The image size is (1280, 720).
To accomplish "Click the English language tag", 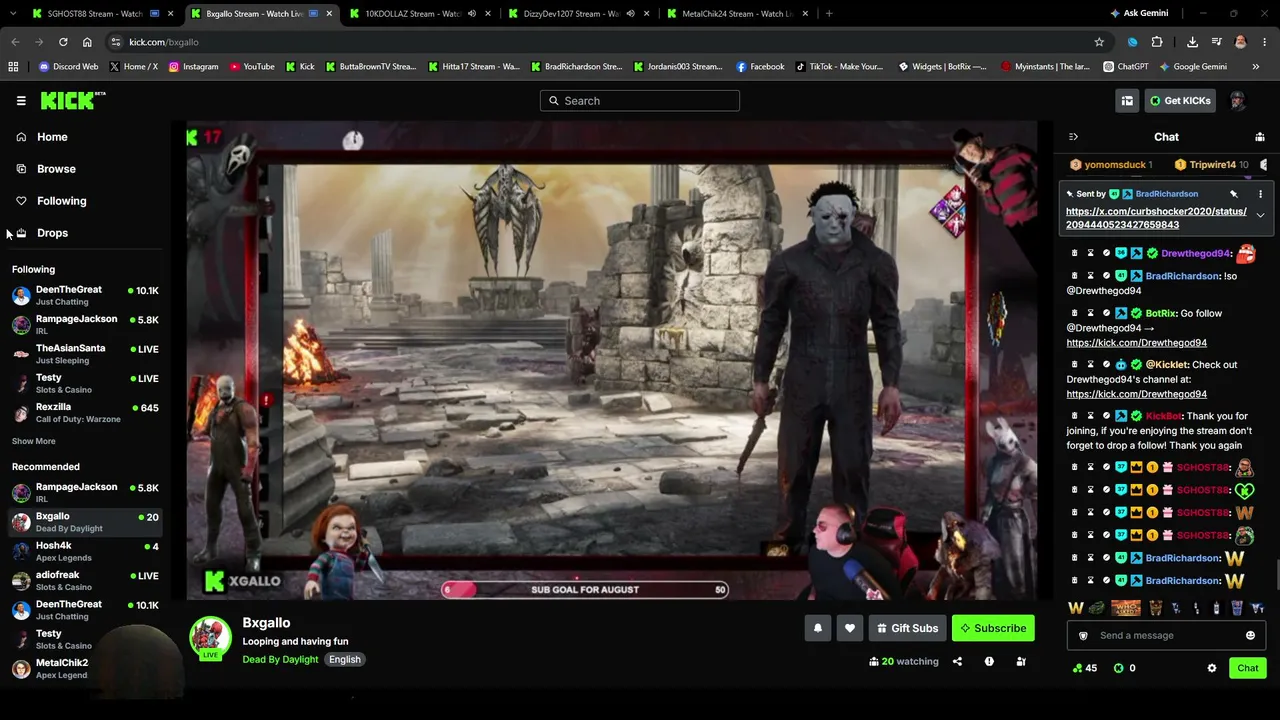I will point(344,659).
